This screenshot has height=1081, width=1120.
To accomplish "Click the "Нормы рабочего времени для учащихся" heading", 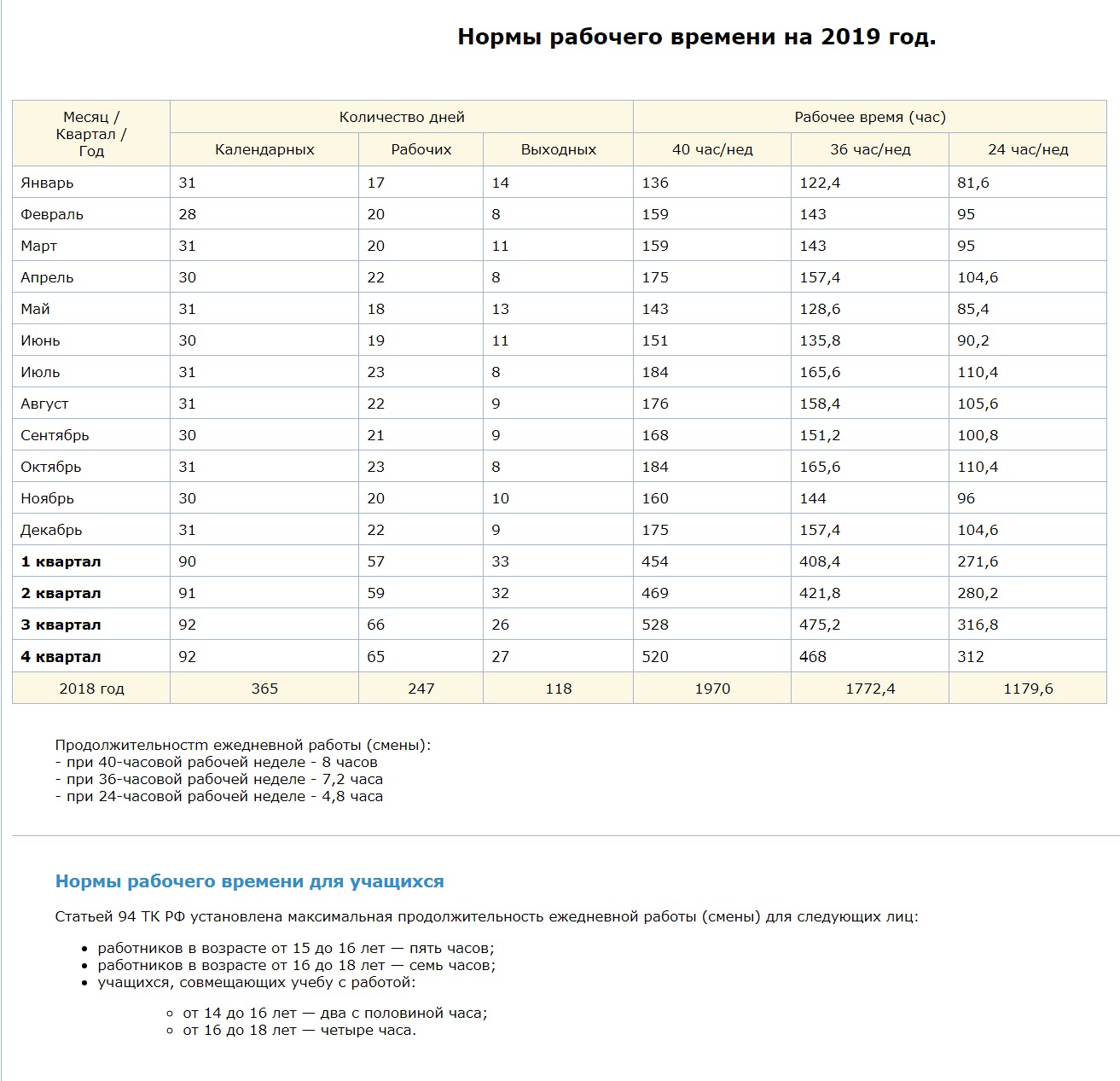I will click(x=249, y=881).
